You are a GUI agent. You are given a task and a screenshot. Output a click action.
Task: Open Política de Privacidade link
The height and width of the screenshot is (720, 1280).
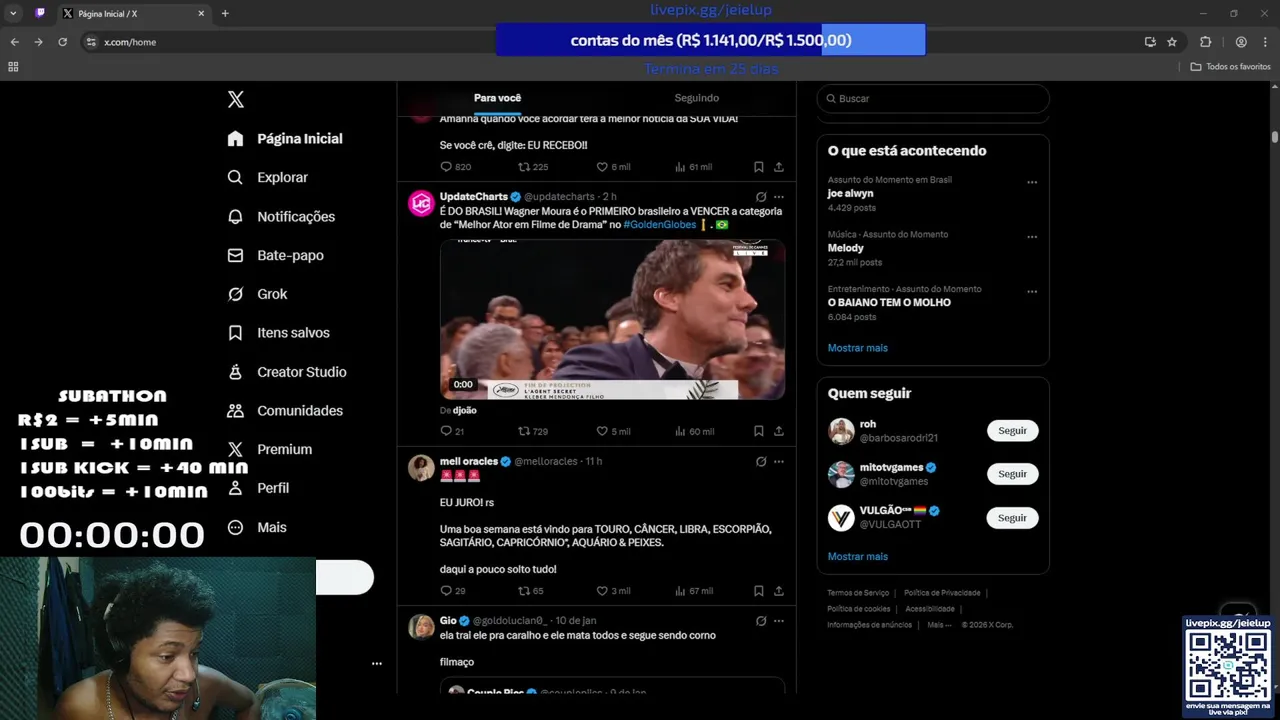pos(942,593)
